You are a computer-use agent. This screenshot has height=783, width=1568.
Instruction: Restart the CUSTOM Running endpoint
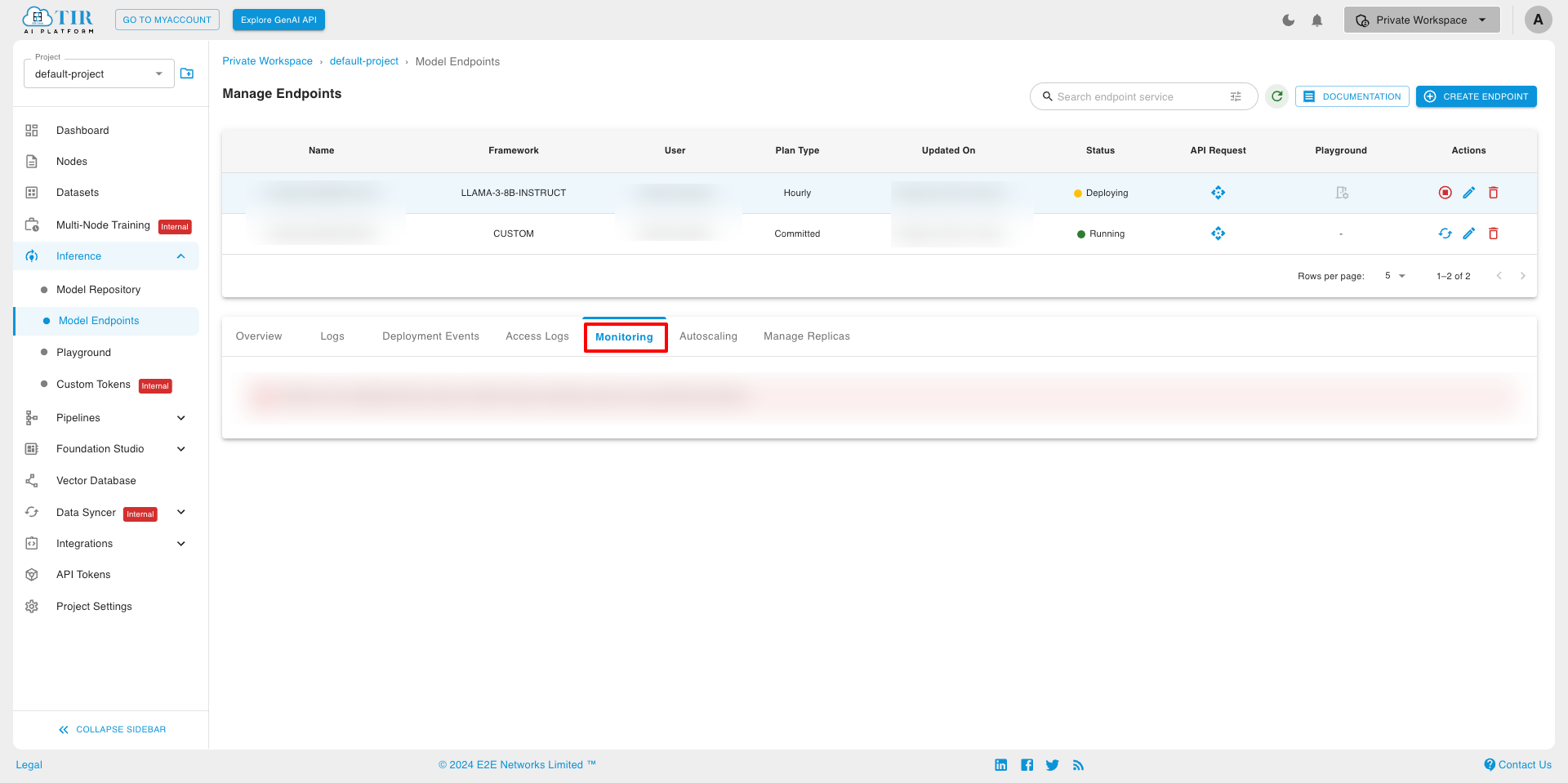tap(1445, 234)
